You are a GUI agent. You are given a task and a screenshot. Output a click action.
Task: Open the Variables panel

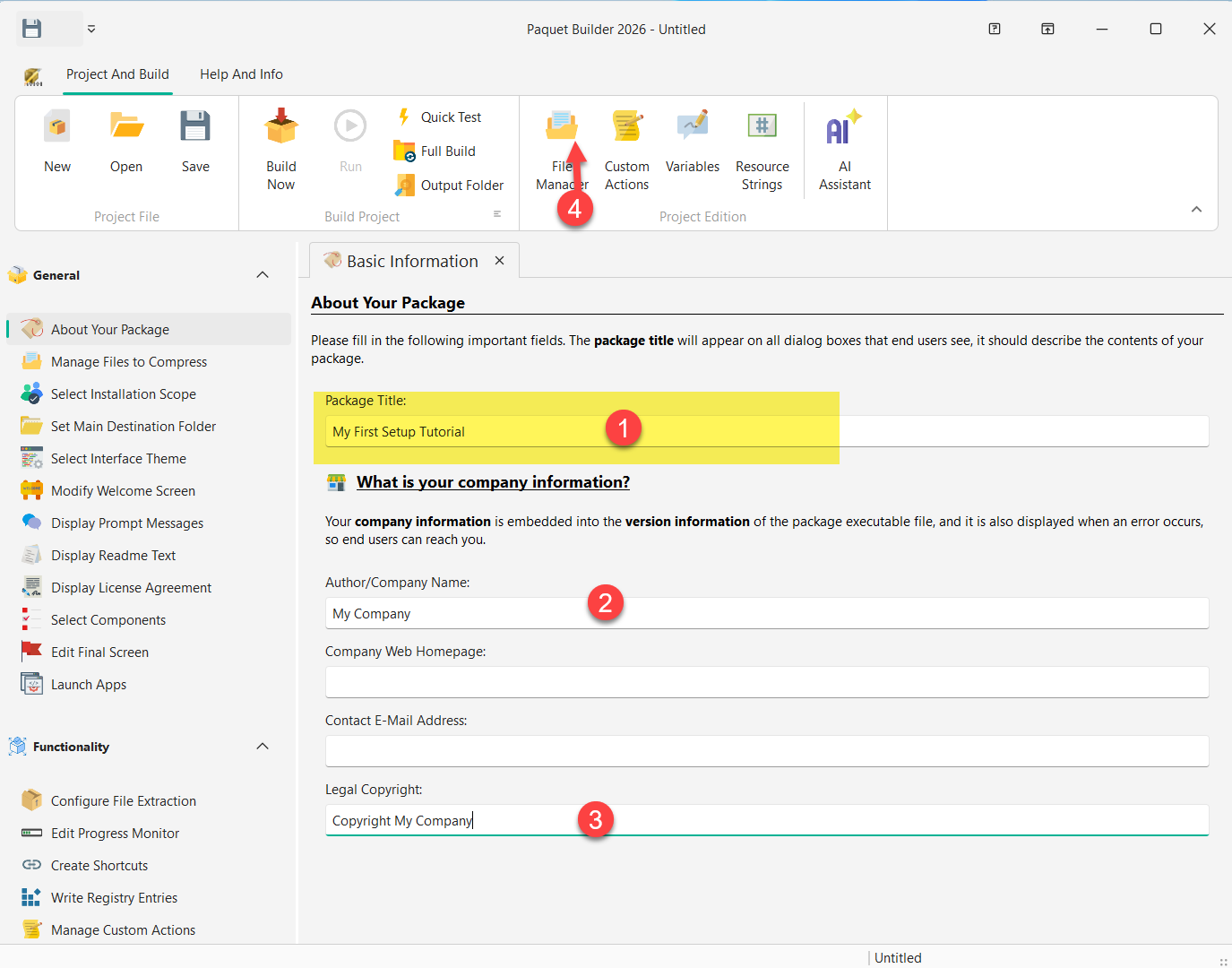[692, 148]
